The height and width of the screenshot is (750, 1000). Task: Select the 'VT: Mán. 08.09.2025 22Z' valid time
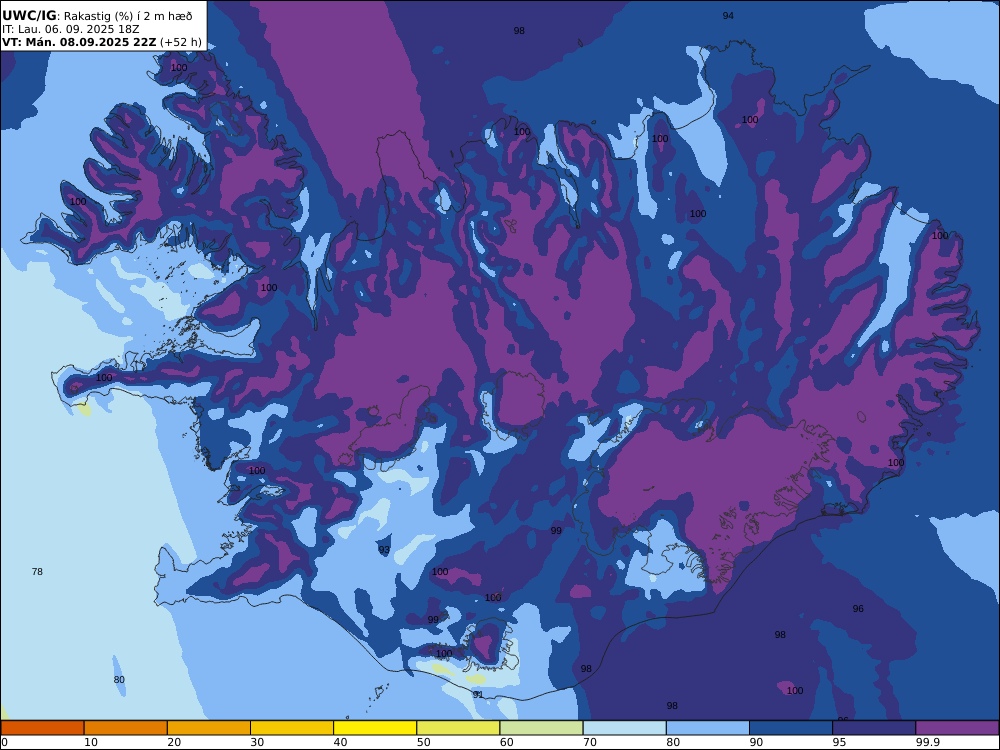(x=78, y=42)
